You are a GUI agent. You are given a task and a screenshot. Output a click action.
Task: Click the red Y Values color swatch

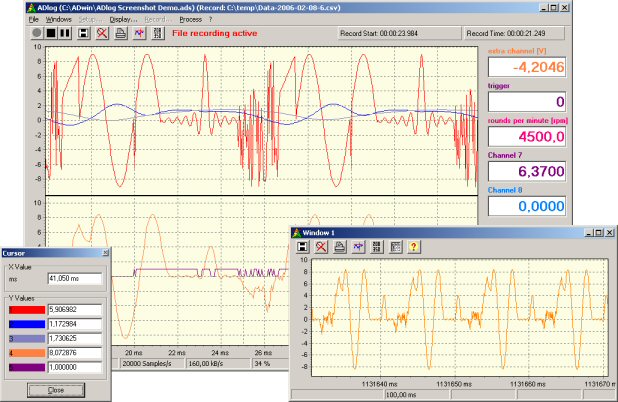click(29, 312)
